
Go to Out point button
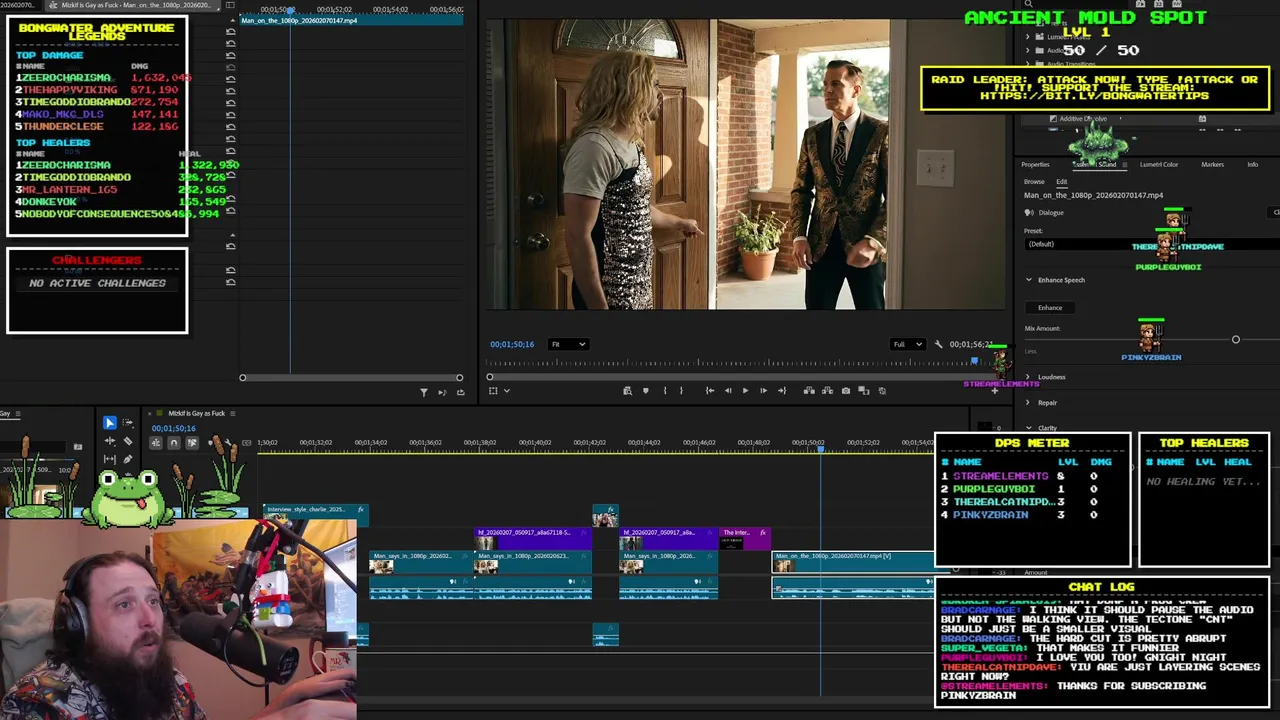pyautogui.click(x=782, y=391)
